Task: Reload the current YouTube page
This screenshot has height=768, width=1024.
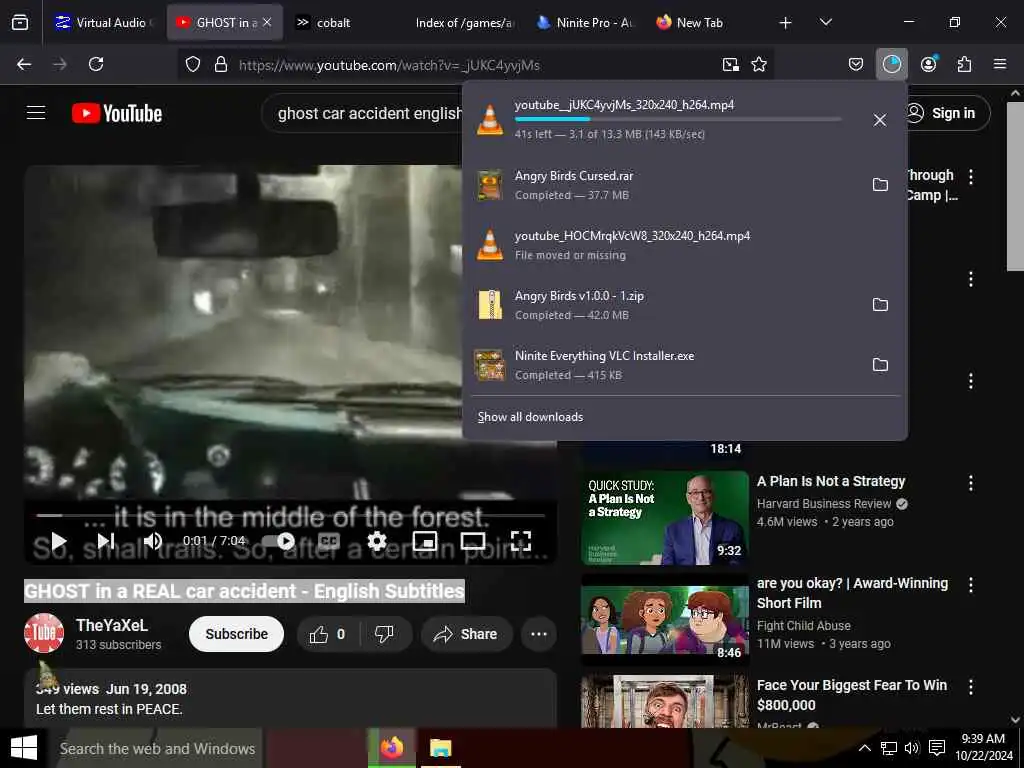Action: point(96,64)
